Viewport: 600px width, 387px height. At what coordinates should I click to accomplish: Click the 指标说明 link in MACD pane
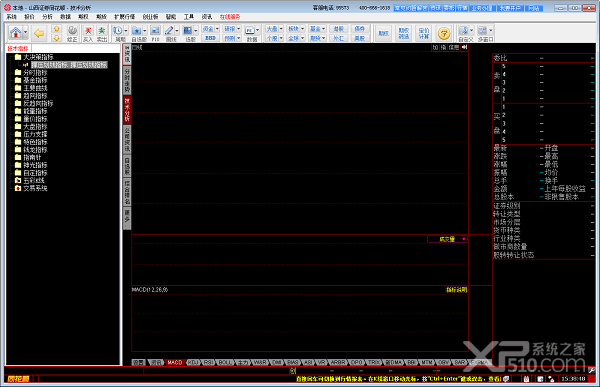click(x=457, y=290)
